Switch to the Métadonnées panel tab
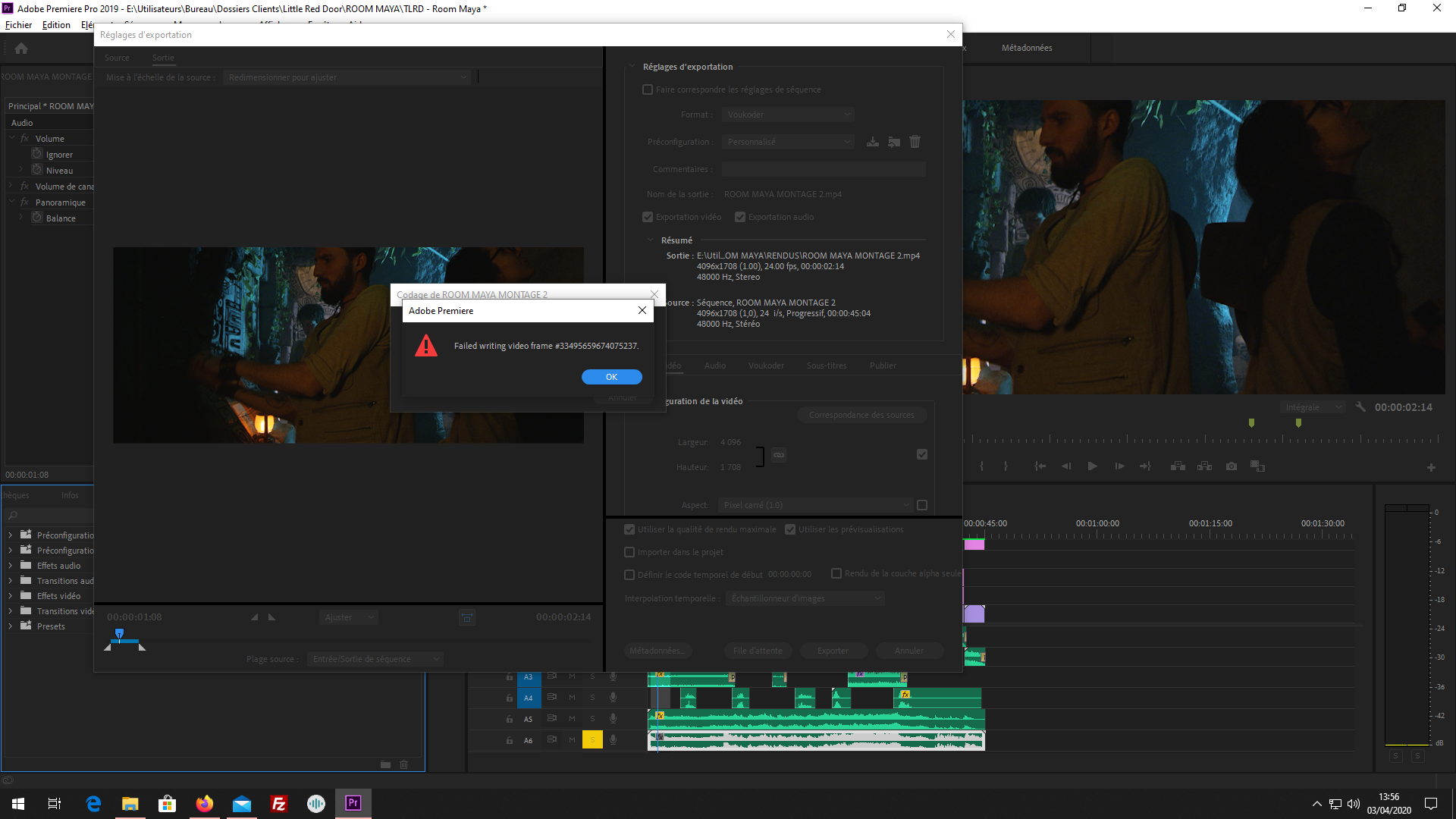The height and width of the screenshot is (819, 1456). click(1027, 48)
